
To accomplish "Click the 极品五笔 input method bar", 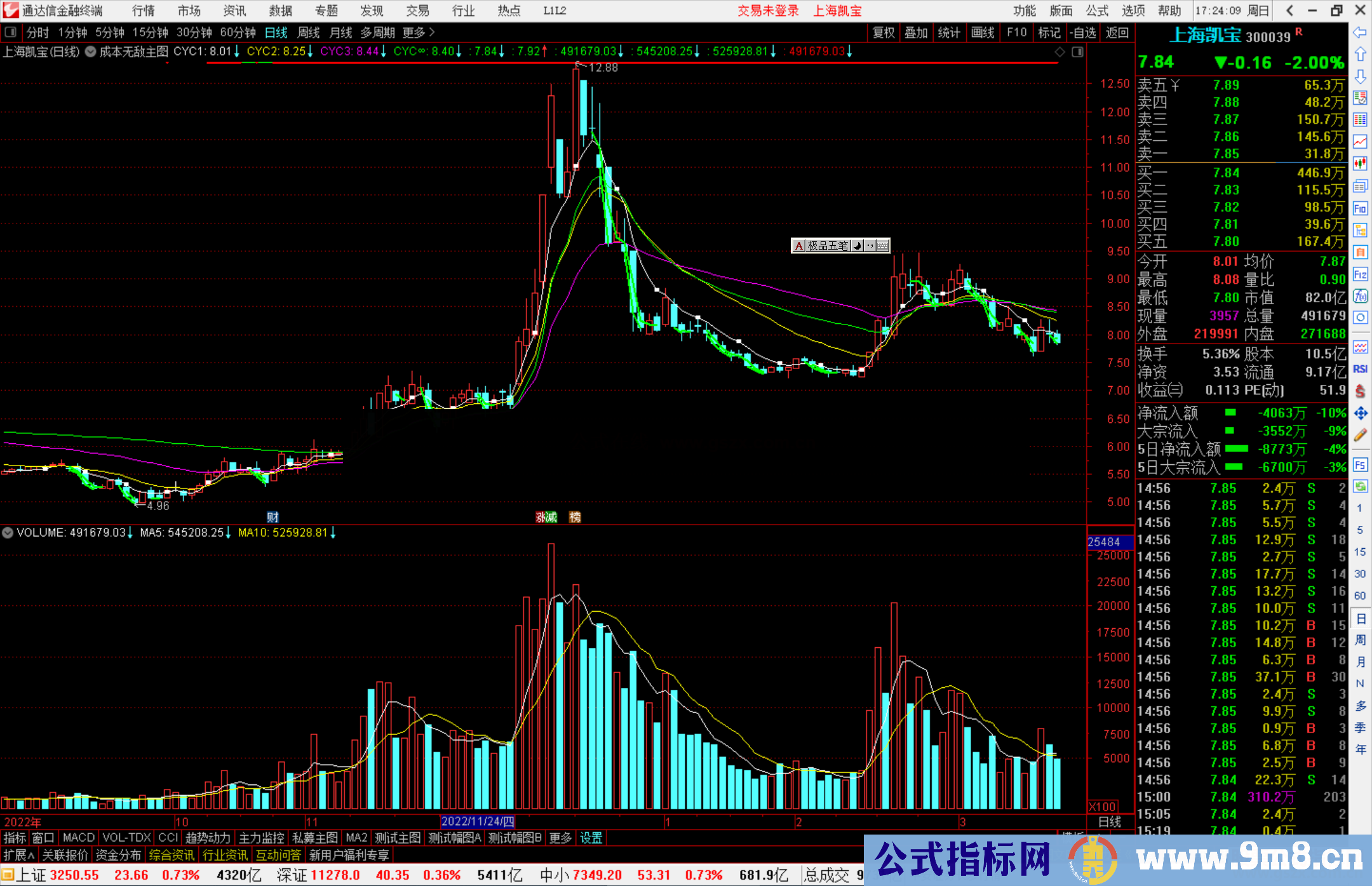I will [x=840, y=246].
